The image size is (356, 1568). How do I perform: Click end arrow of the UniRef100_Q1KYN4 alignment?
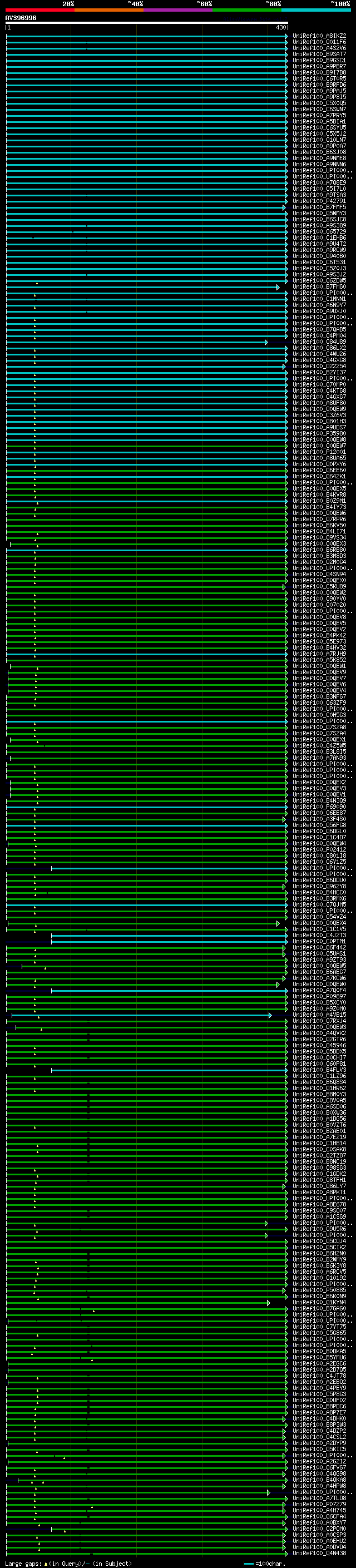pyautogui.click(x=268, y=1303)
